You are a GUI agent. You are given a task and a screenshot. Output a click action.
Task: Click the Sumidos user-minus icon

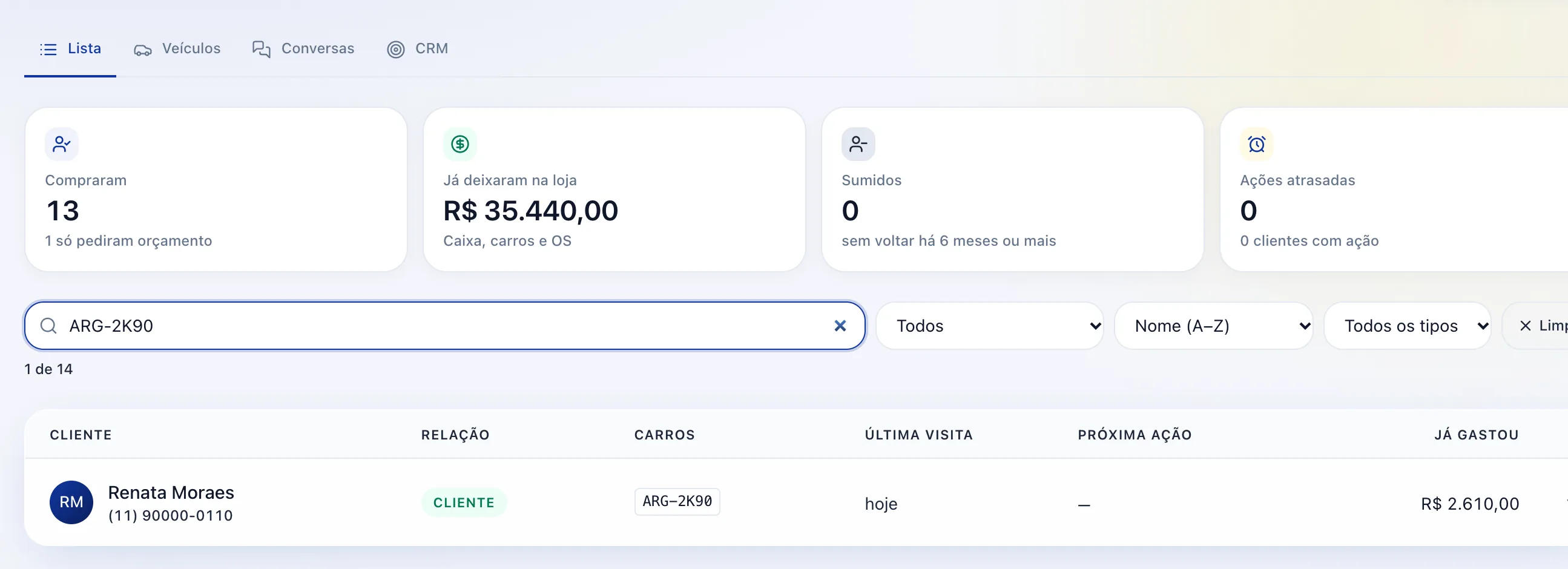pyautogui.click(x=858, y=144)
